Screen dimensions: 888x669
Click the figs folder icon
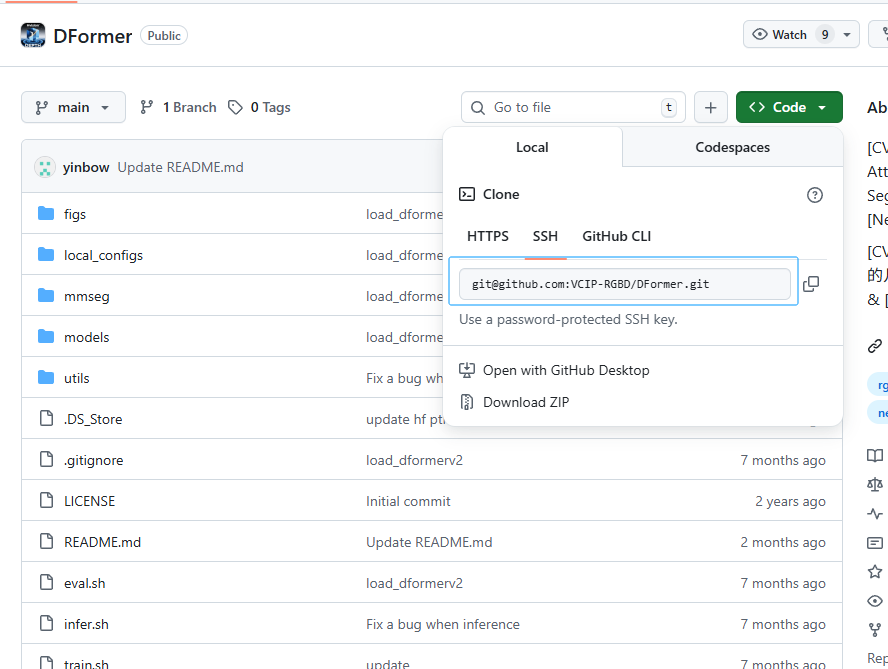point(46,214)
